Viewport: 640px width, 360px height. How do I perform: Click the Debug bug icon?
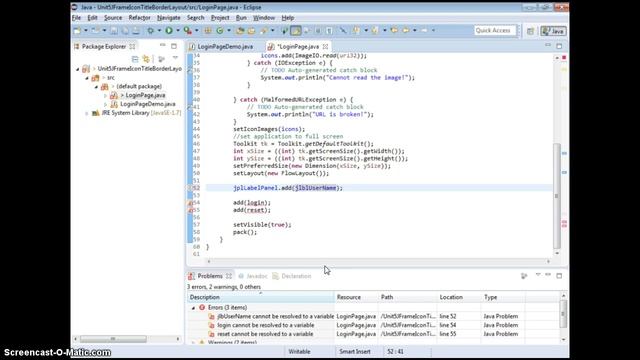tap(151, 31)
